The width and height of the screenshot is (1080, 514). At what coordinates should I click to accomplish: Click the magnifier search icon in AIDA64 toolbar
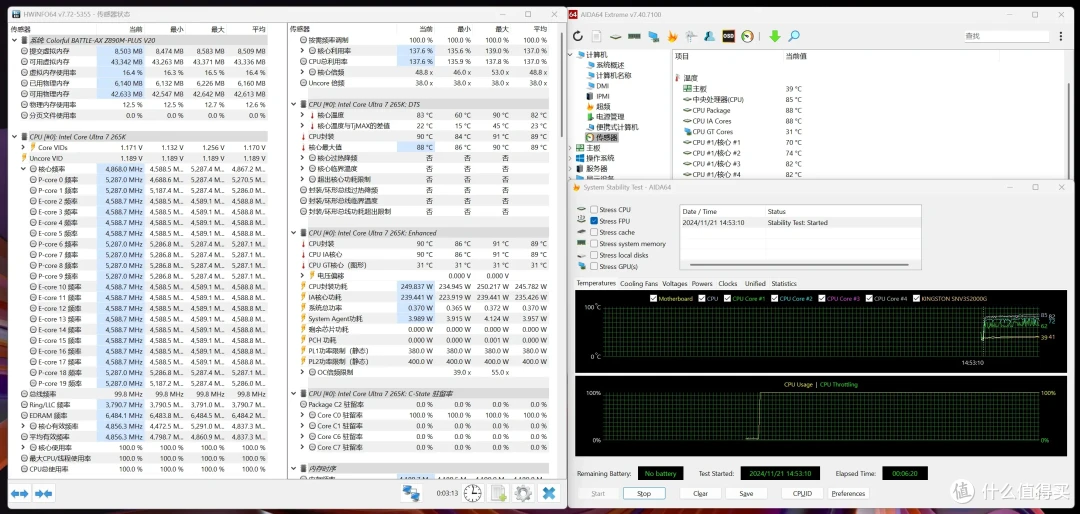[x=794, y=36]
